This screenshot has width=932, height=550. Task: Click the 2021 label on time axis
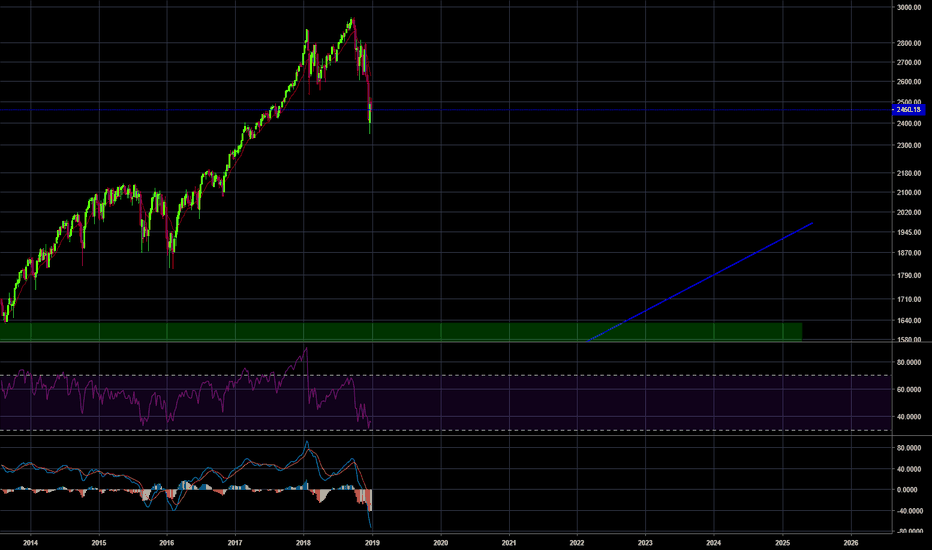coord(509,543)
